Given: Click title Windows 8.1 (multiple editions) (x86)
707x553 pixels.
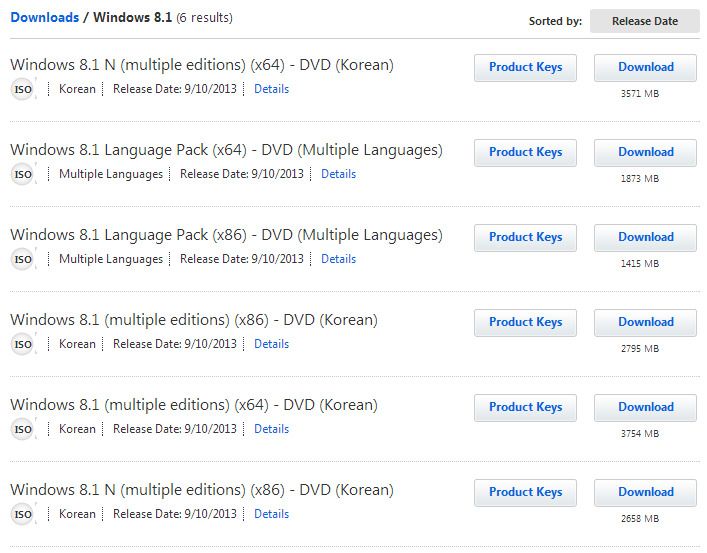Looking at the screenshot, I should tap(194, 320).
